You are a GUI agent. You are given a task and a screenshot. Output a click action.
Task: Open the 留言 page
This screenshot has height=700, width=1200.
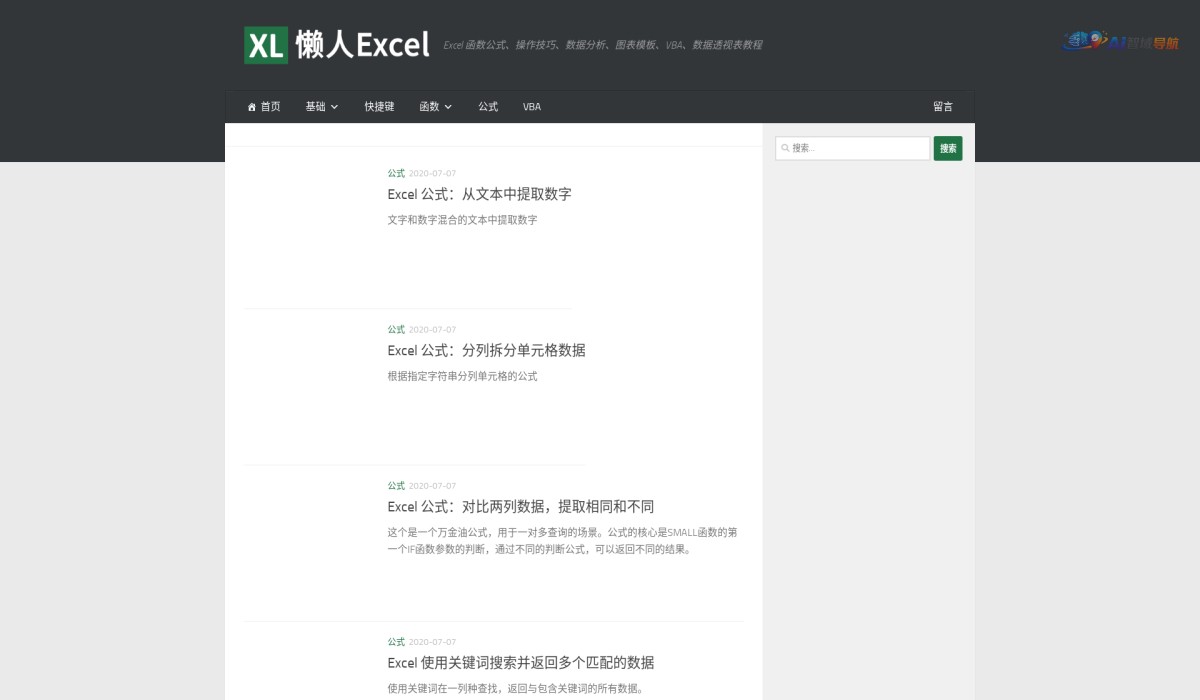pyautogui.click(x=943, y=106)
